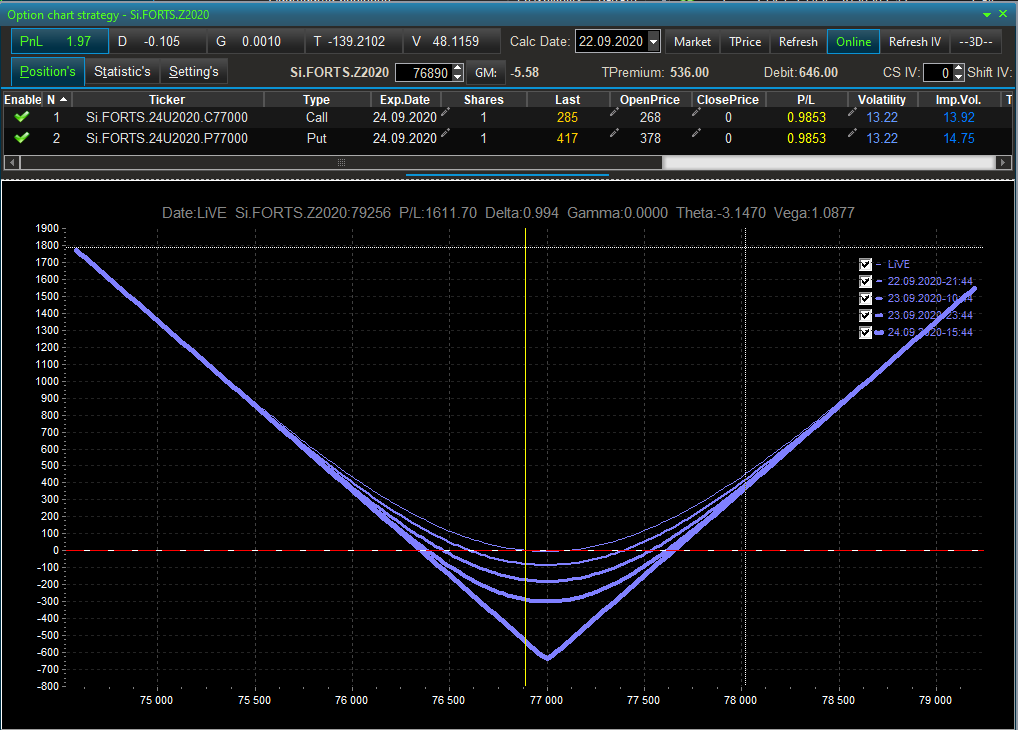This screenshot has height=730, width=1018.
Task: Open the Calc Date dropdown calendar
Action: tap(654, 42)
